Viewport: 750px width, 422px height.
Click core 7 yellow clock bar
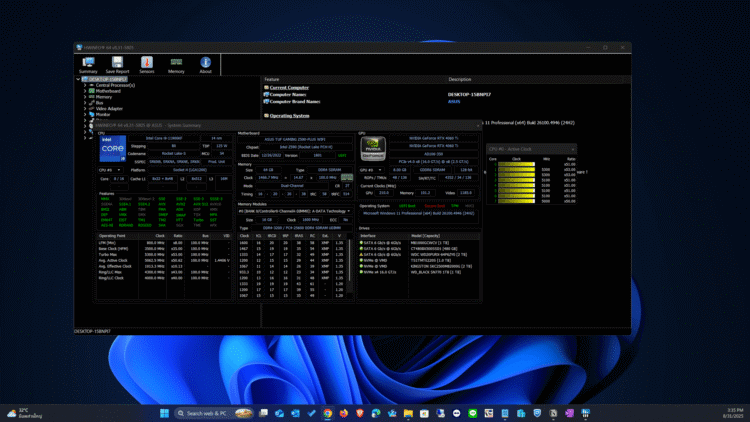[x=516, y=201]
